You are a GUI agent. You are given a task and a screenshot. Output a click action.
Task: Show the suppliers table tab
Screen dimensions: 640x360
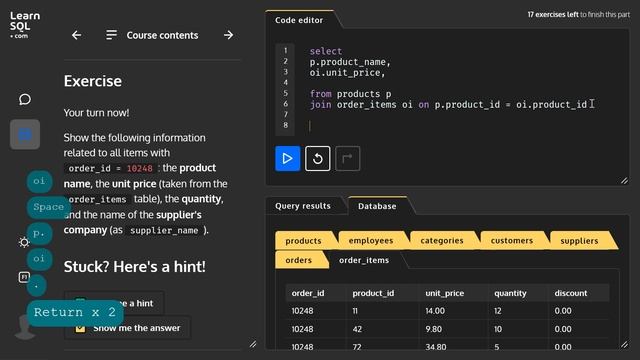[579, 241]
